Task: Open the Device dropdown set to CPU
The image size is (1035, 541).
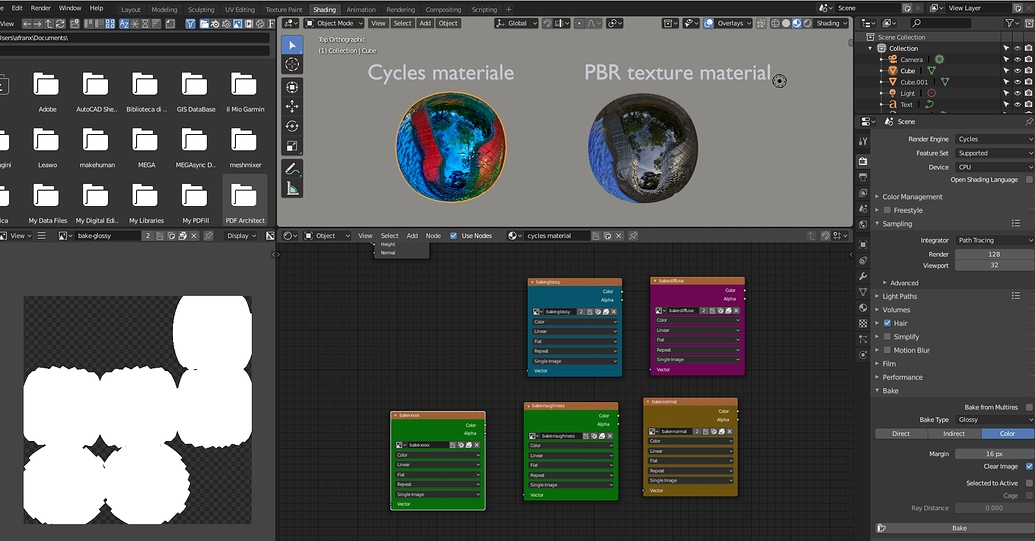Action: (x=994, y=167)
